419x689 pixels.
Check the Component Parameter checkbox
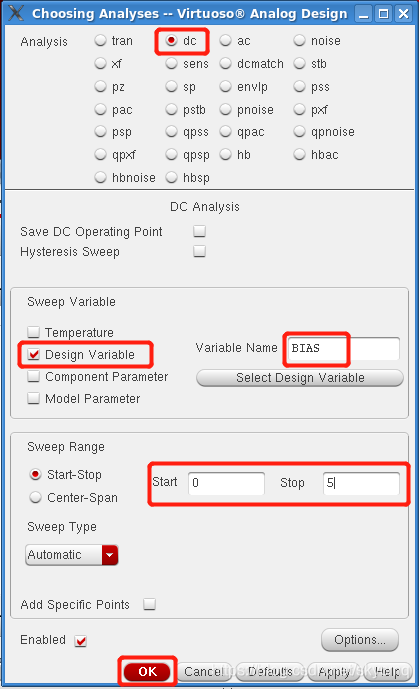(33, 376)
